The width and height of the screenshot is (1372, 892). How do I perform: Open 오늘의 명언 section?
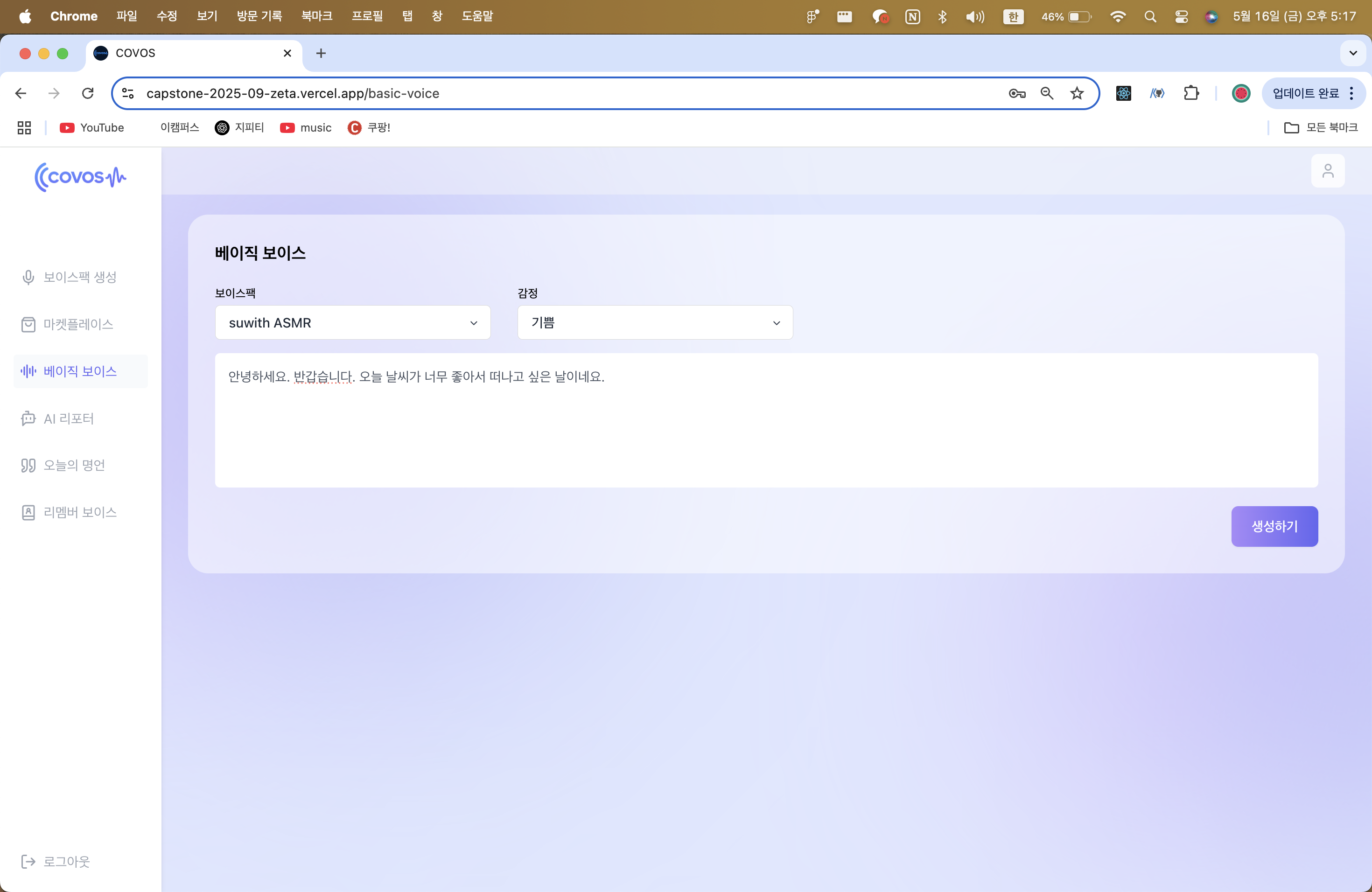tap(74, 465)
